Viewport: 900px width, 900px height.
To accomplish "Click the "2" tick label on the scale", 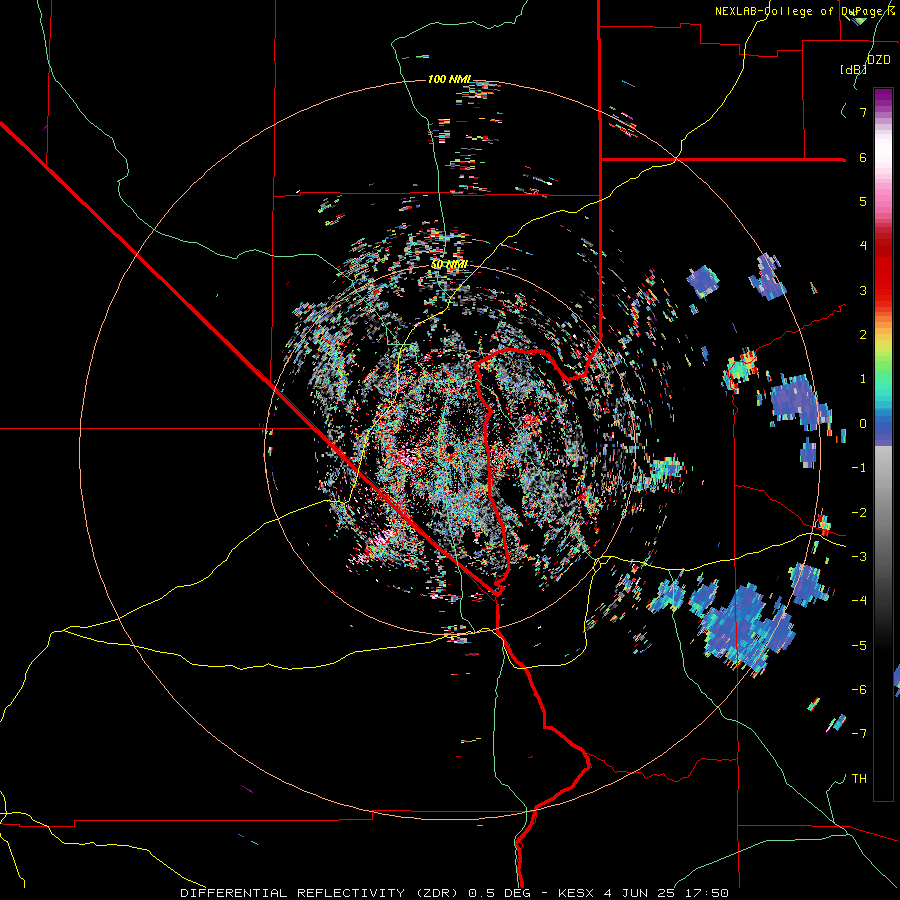I will [863, 335].
